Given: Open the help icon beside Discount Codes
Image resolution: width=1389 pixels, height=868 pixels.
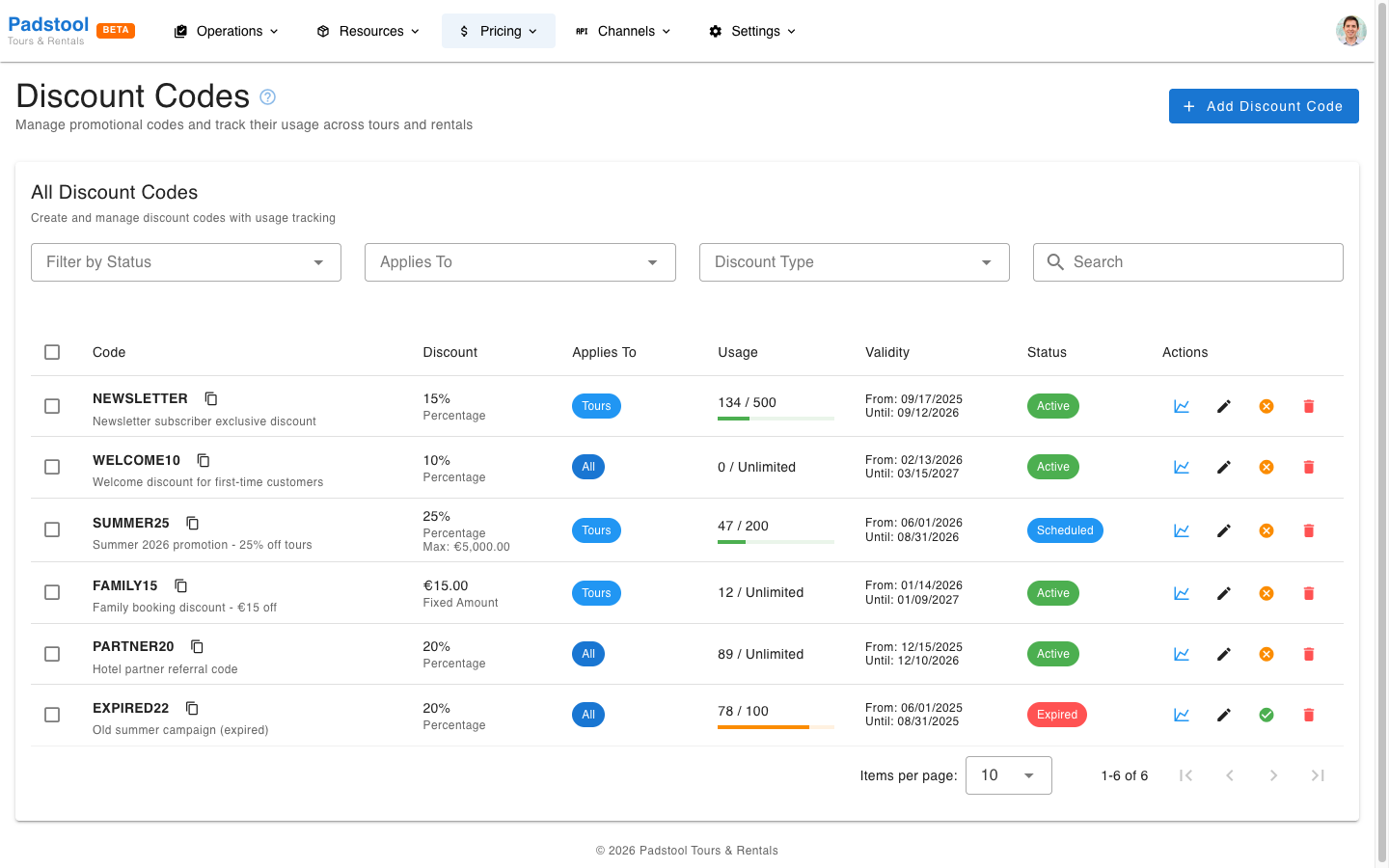Looking at the screenshot, I should tap(268, 96).
